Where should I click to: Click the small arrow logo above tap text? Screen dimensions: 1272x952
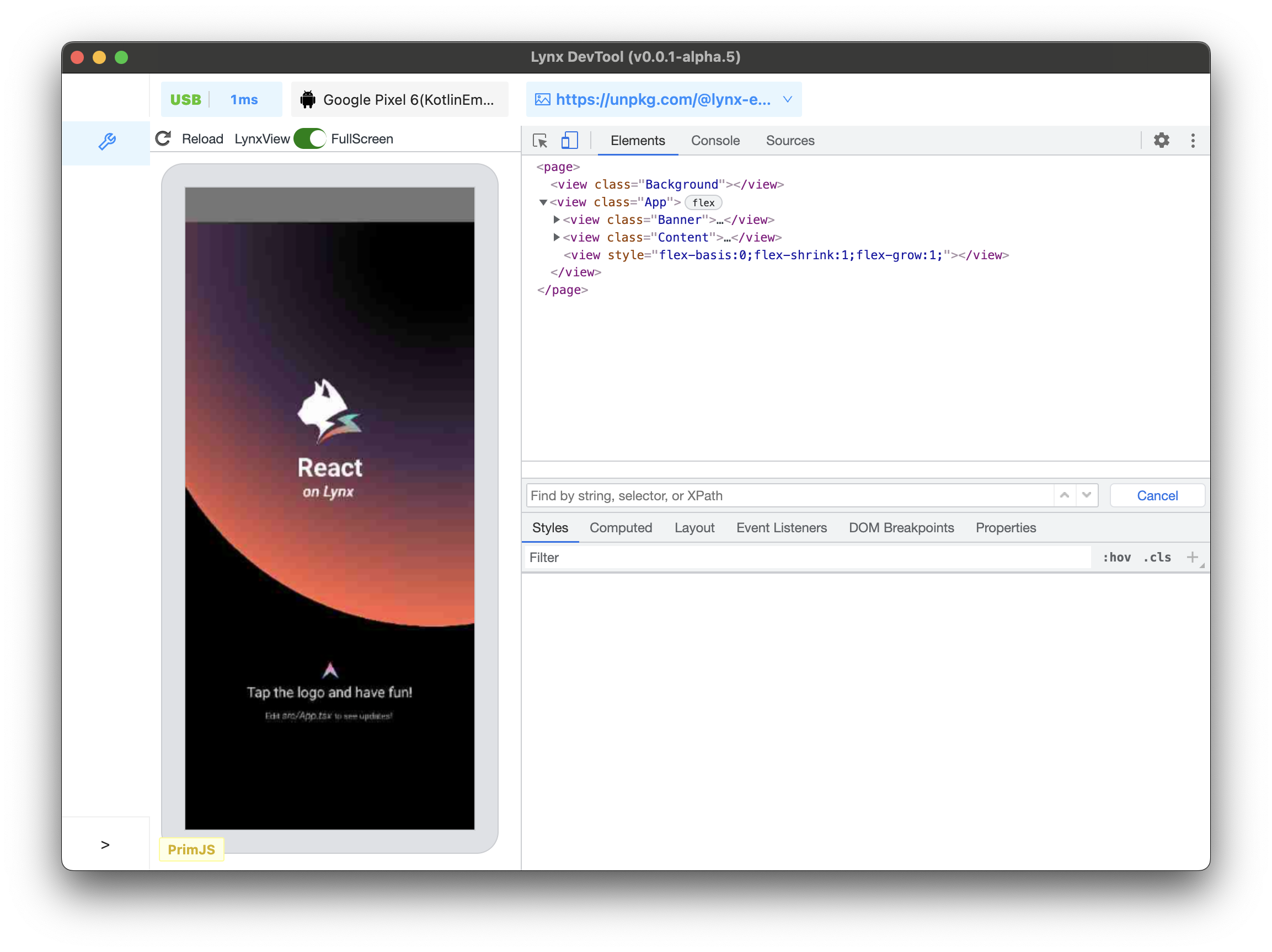[330, 670]
